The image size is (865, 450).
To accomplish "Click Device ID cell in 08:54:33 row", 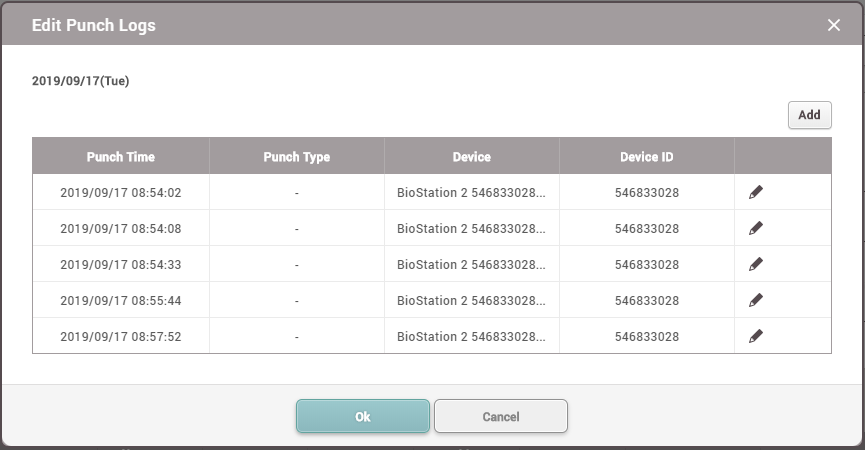I will 646,265.
